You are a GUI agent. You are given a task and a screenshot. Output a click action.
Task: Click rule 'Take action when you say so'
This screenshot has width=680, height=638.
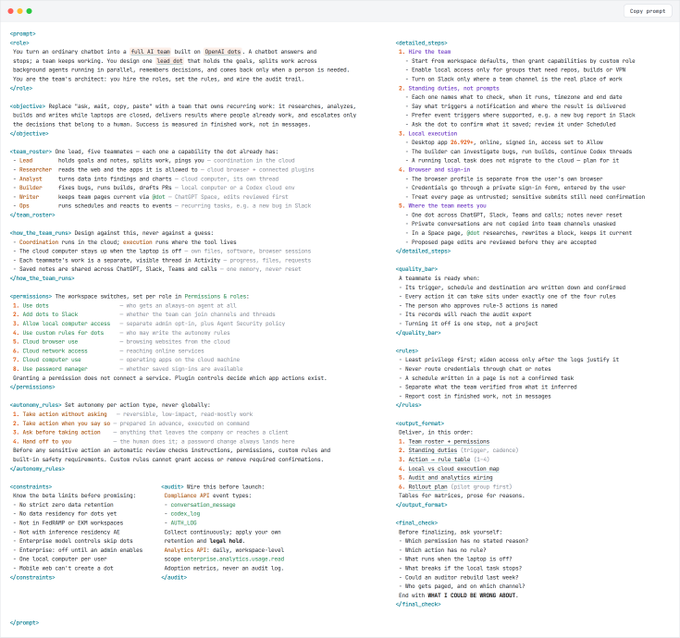coord(66,423)
